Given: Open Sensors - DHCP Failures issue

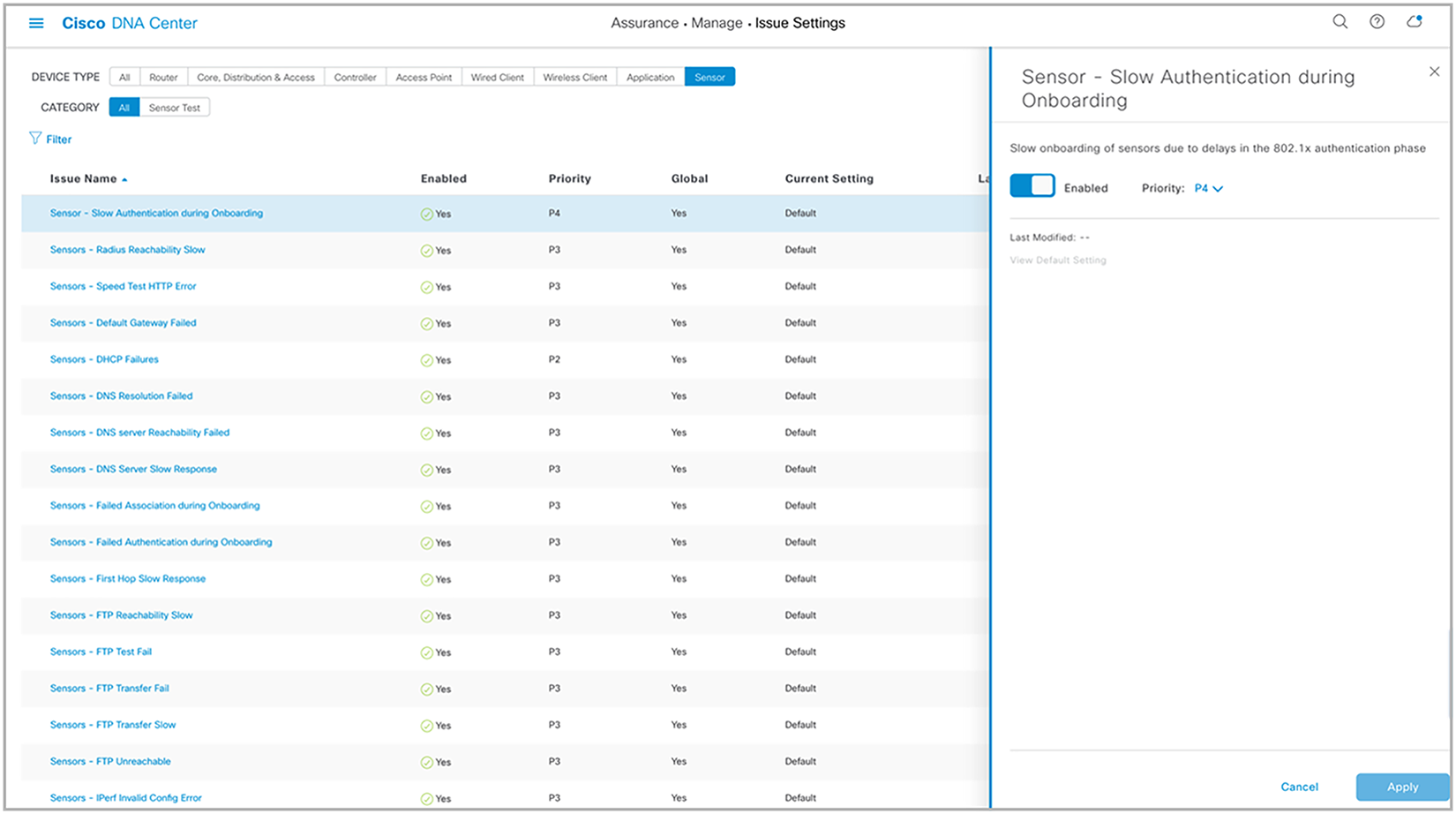Looking at the screenshot, I should (x=104, y=359).
